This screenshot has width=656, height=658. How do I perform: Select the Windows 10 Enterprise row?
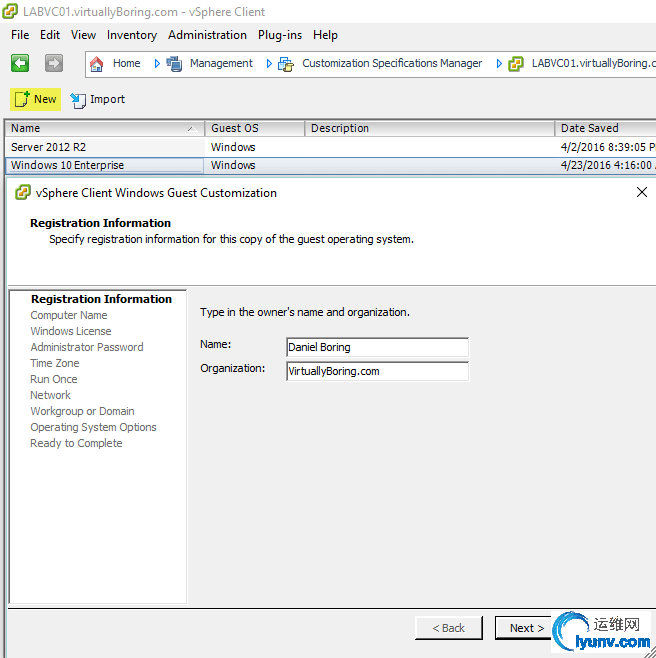[x=330, y=165]
